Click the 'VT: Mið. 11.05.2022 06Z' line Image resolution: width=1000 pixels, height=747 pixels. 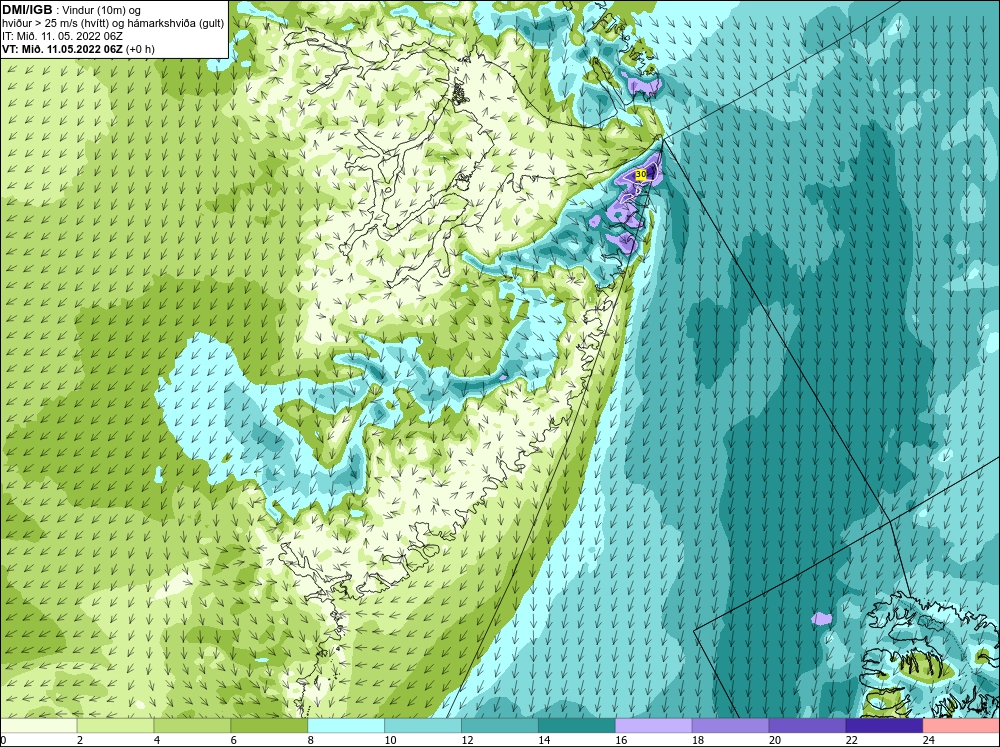click(62, 49)
